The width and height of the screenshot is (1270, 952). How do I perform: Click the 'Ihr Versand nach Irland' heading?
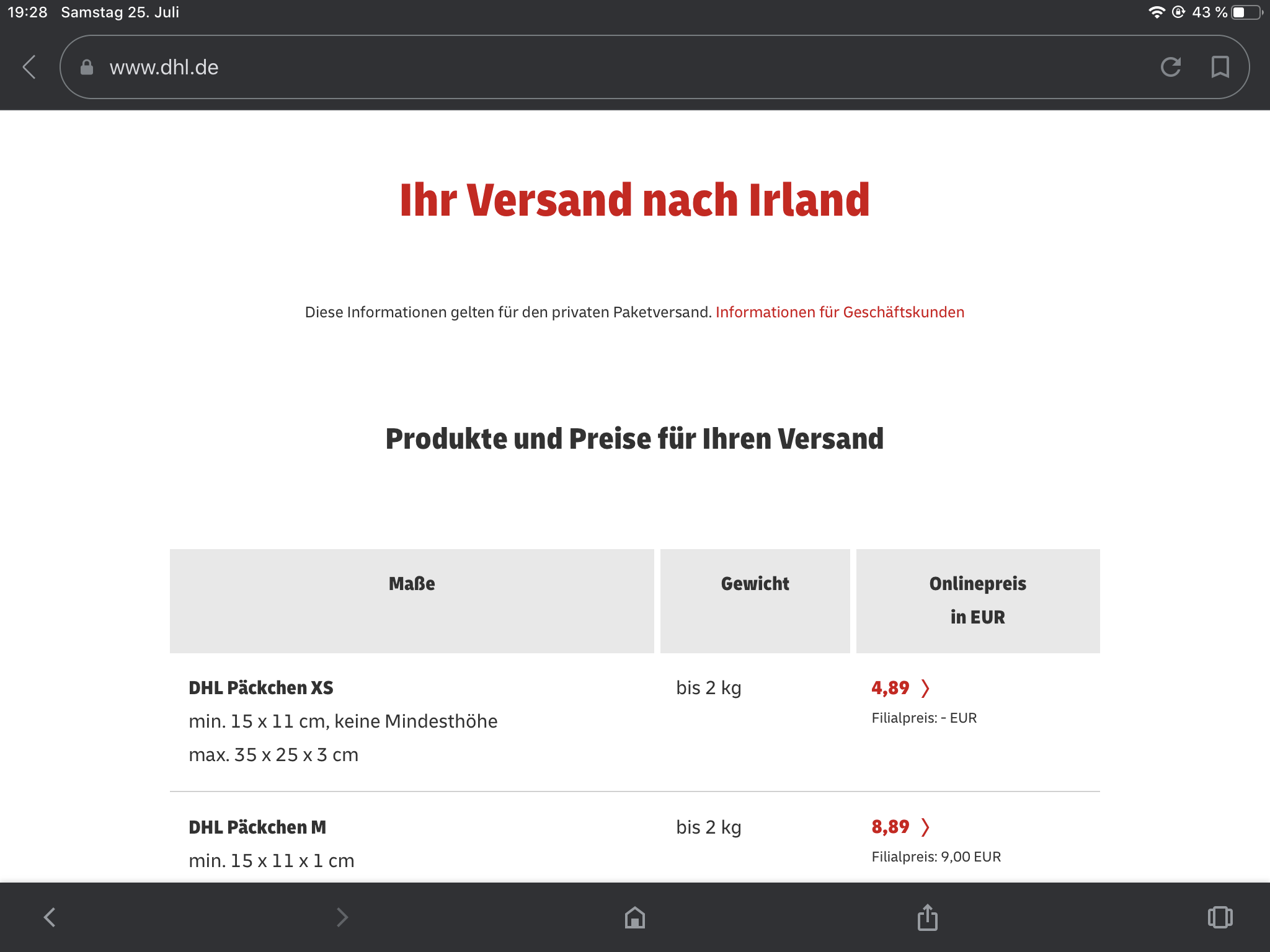click(635, 200)
